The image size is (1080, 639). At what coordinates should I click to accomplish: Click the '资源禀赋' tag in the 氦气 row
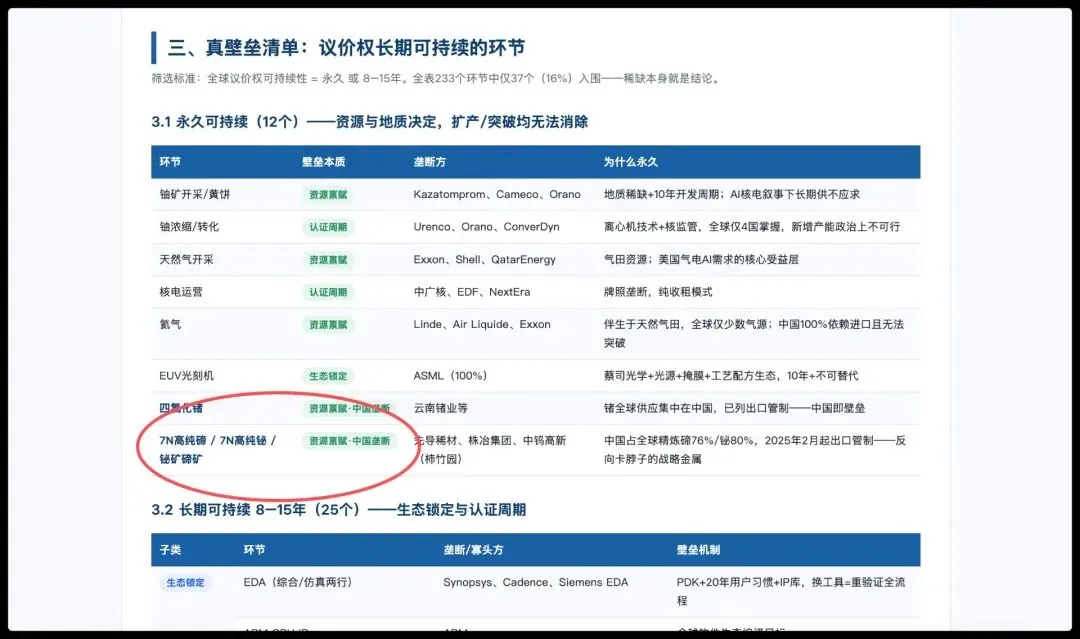click(328, 325)
